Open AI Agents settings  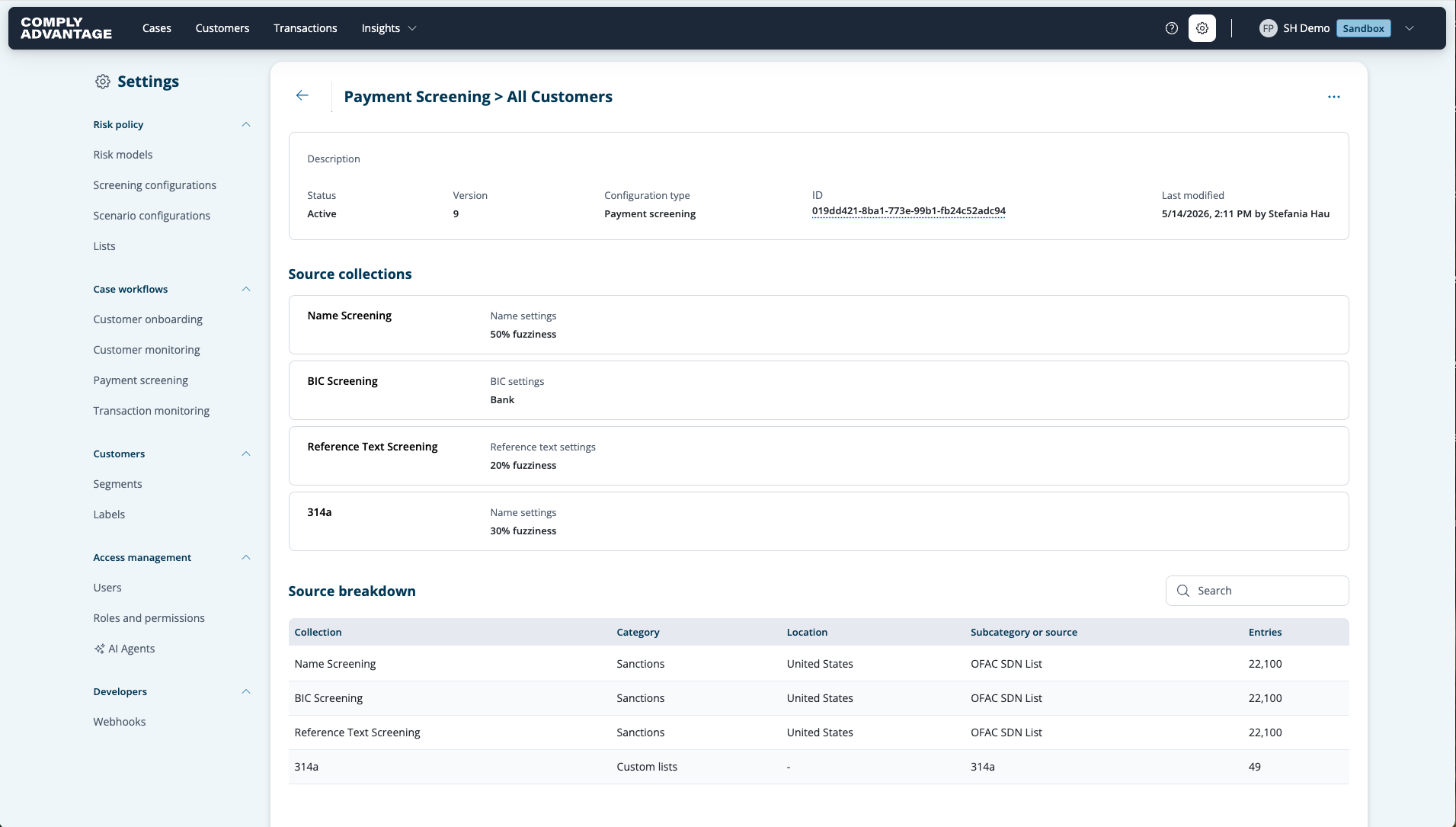[x=131, y=649]
